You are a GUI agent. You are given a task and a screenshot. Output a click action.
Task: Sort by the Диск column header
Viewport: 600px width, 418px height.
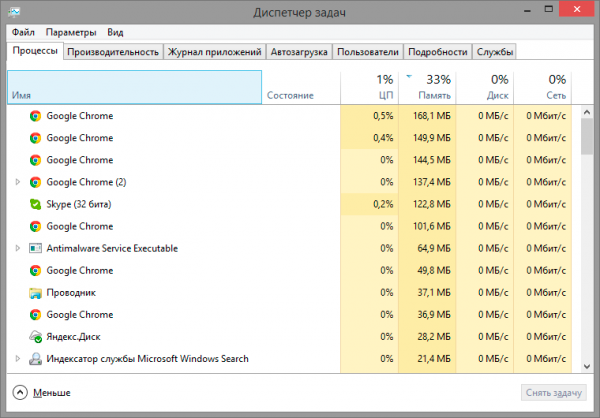[x=484, y=87]
